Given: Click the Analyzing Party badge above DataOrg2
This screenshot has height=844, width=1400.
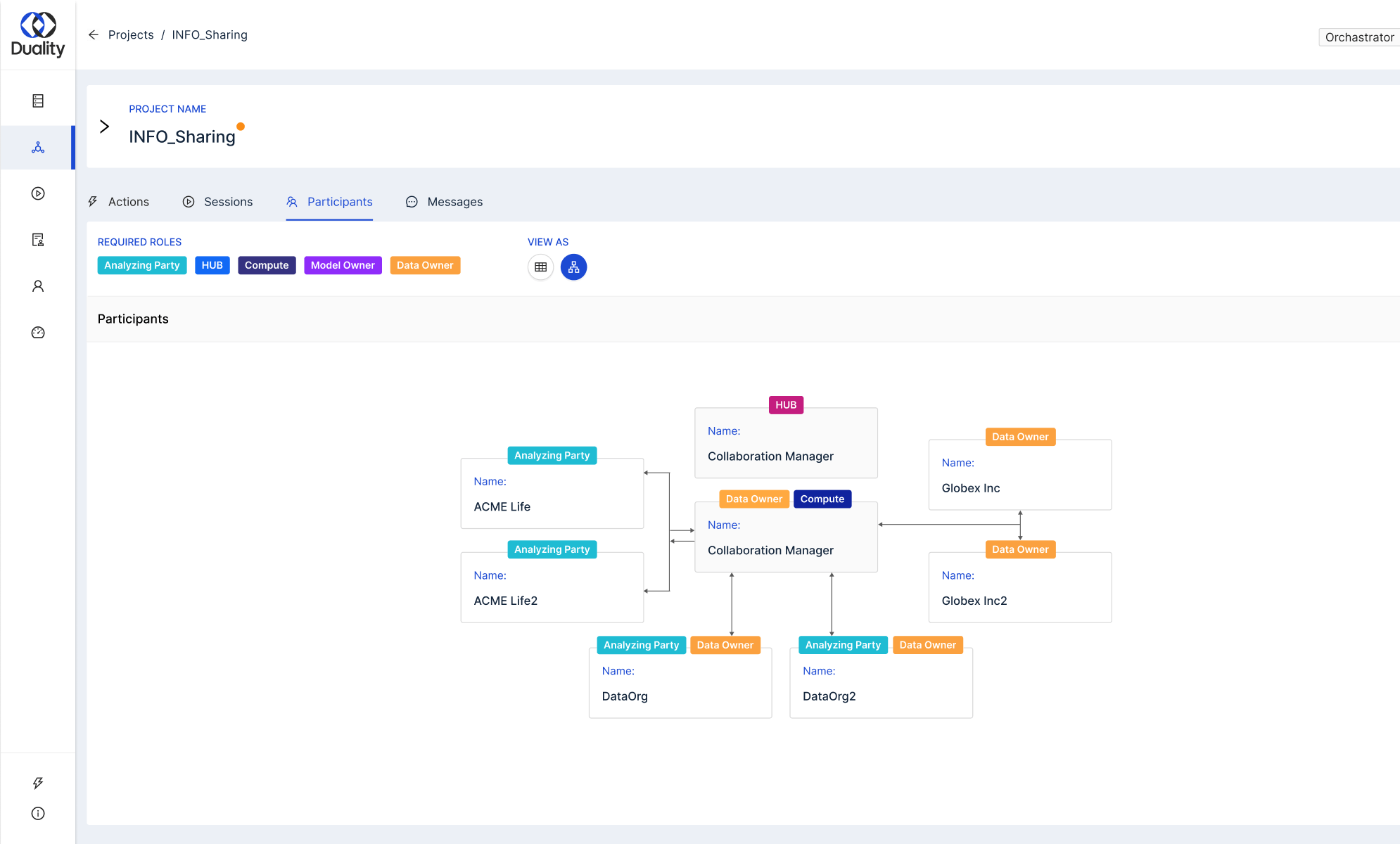Looking at the screenshot, I should click(843, 645).
